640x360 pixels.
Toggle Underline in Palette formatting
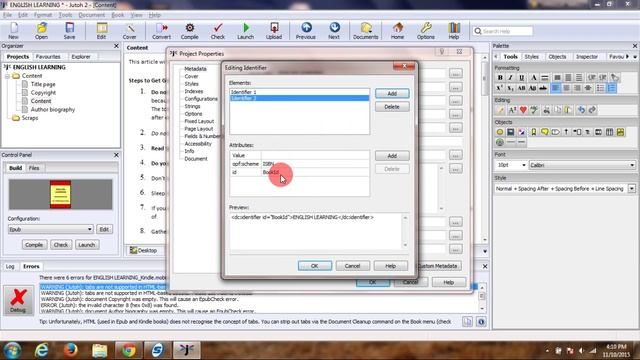click(521, 78)
